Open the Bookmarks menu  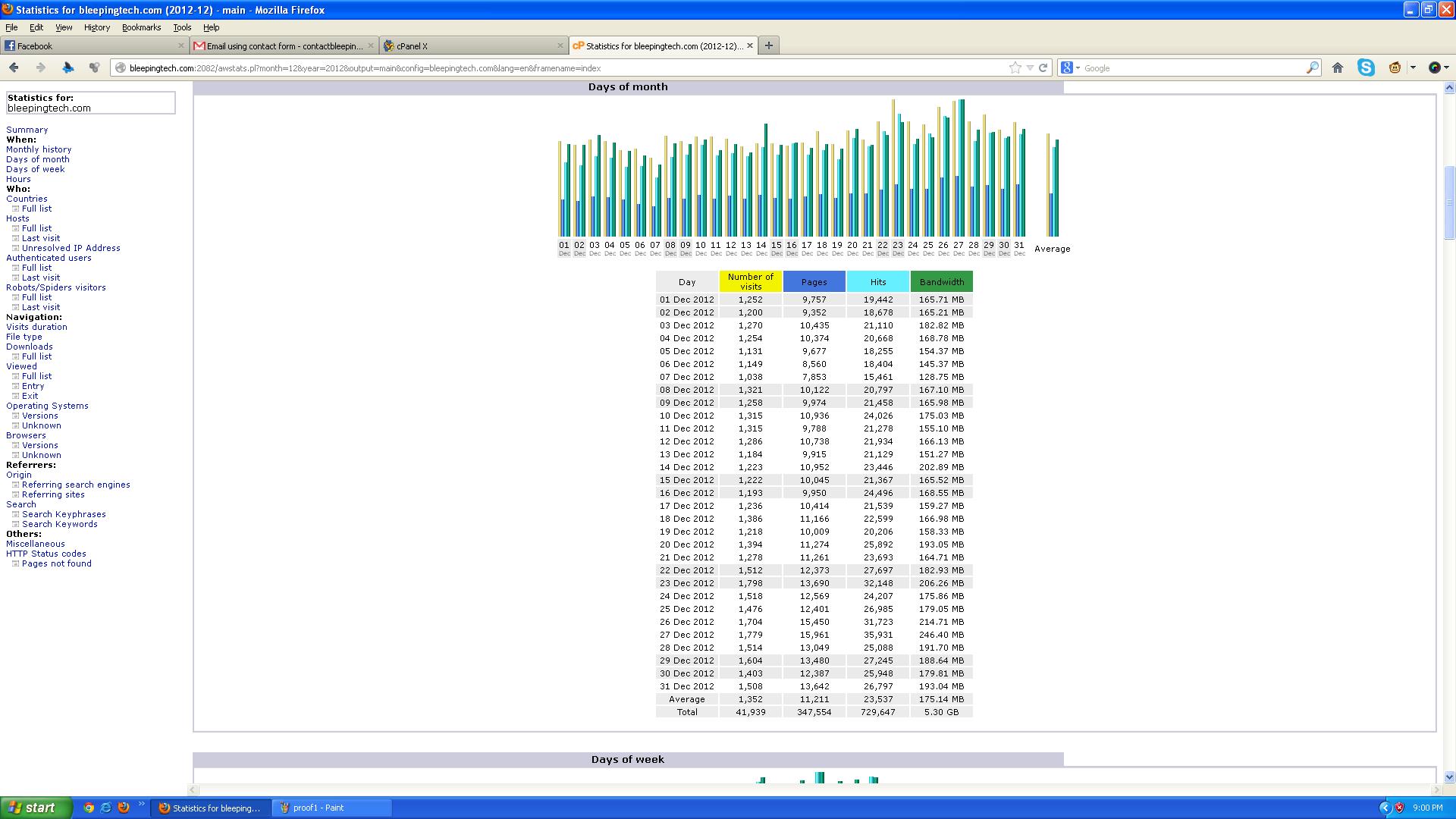[x=141, y=27]
